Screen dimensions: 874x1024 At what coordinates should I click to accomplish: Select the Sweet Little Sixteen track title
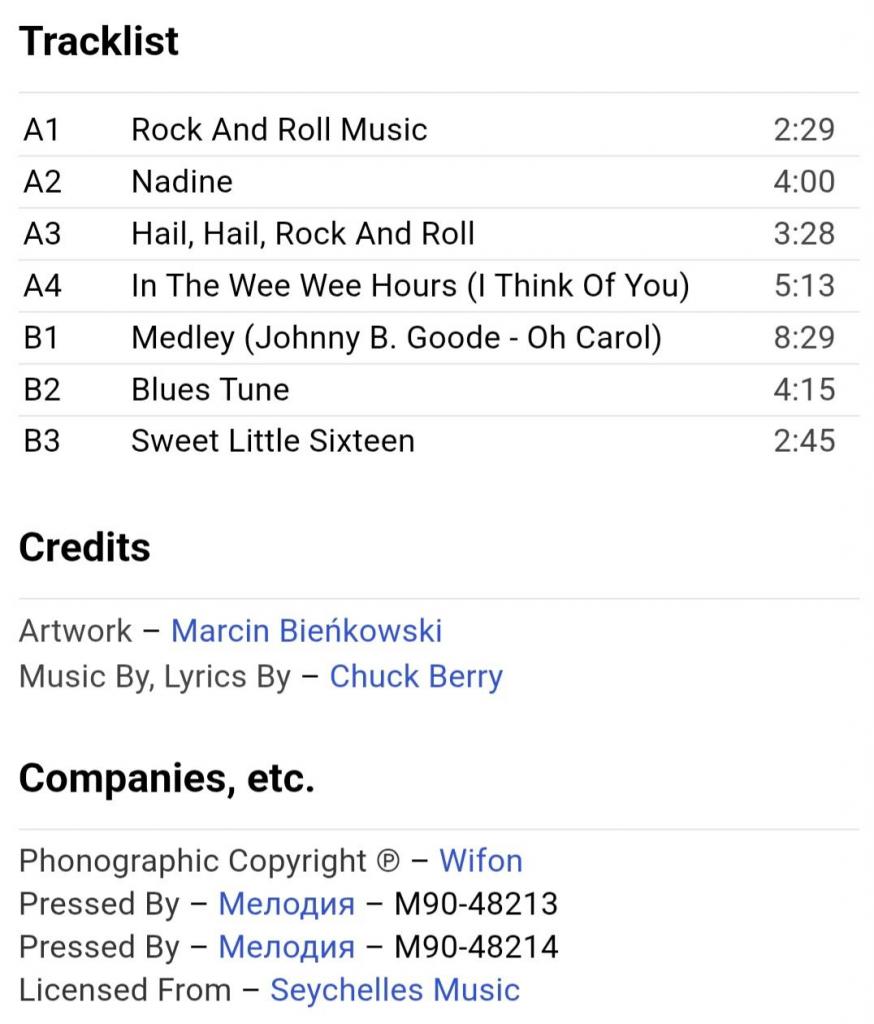coord(273,442)
